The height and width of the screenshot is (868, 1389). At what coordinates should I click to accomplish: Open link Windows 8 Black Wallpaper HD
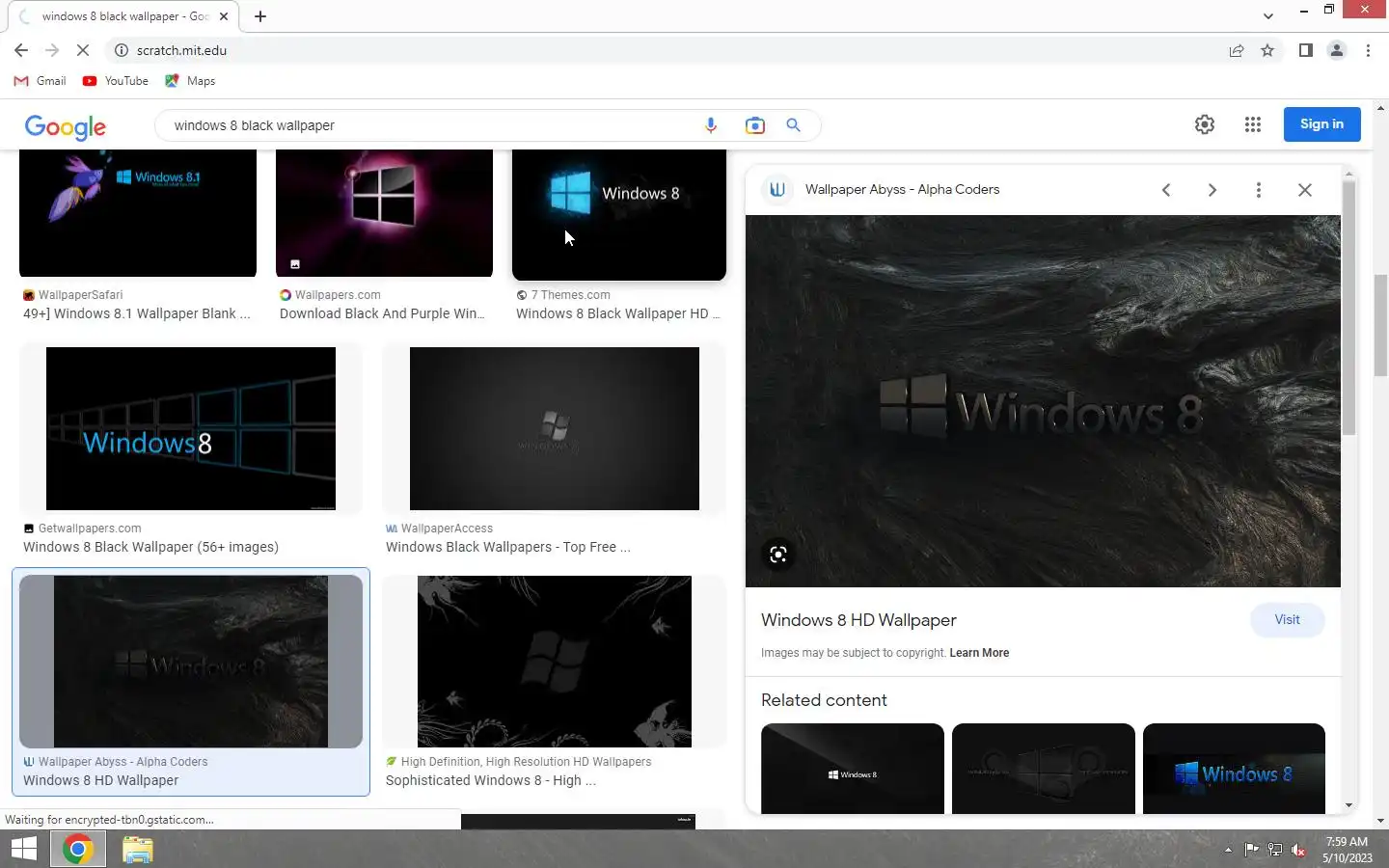(617, 313)
